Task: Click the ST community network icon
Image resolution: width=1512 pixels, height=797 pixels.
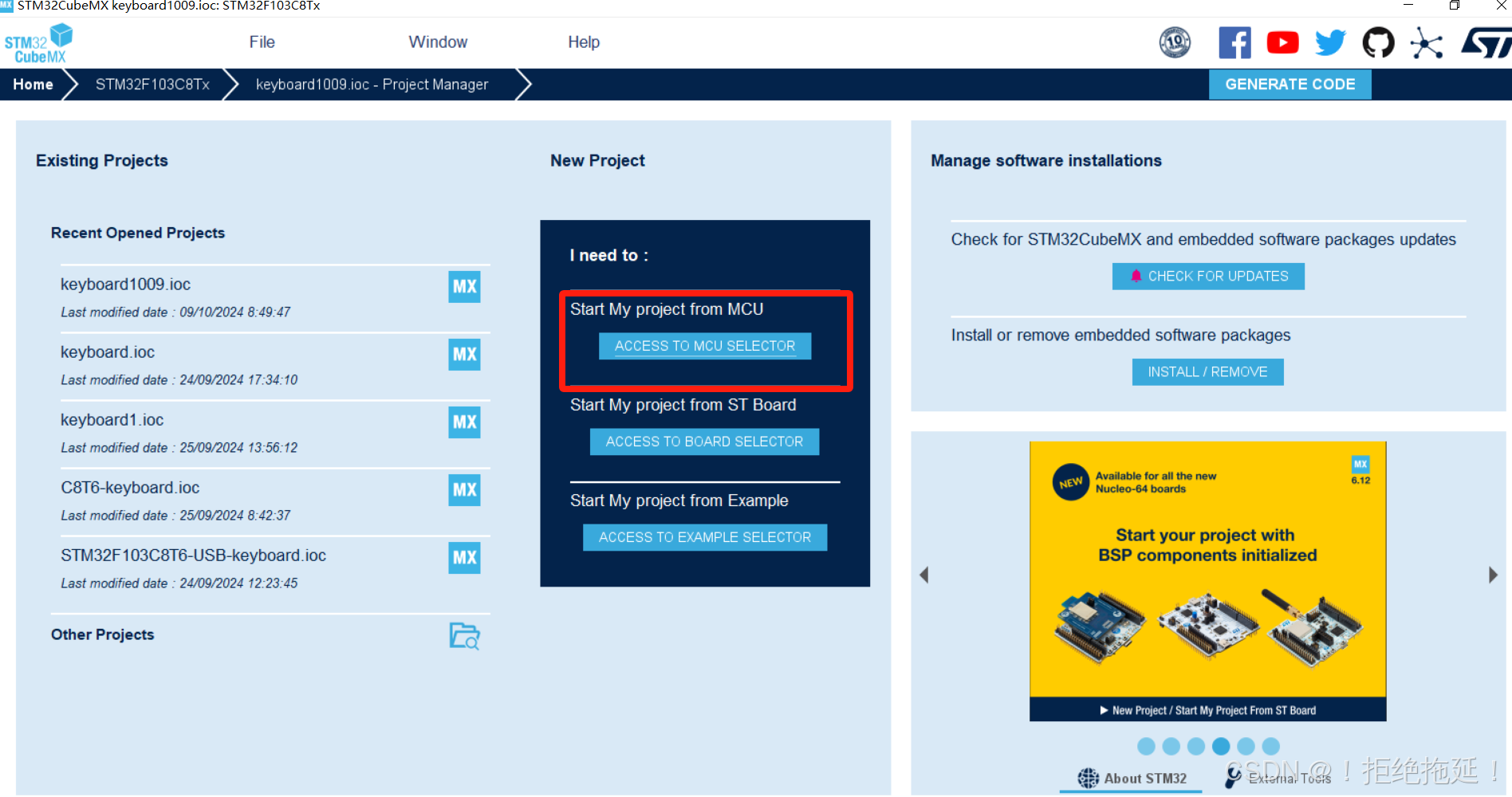Action: point(1427,42)
